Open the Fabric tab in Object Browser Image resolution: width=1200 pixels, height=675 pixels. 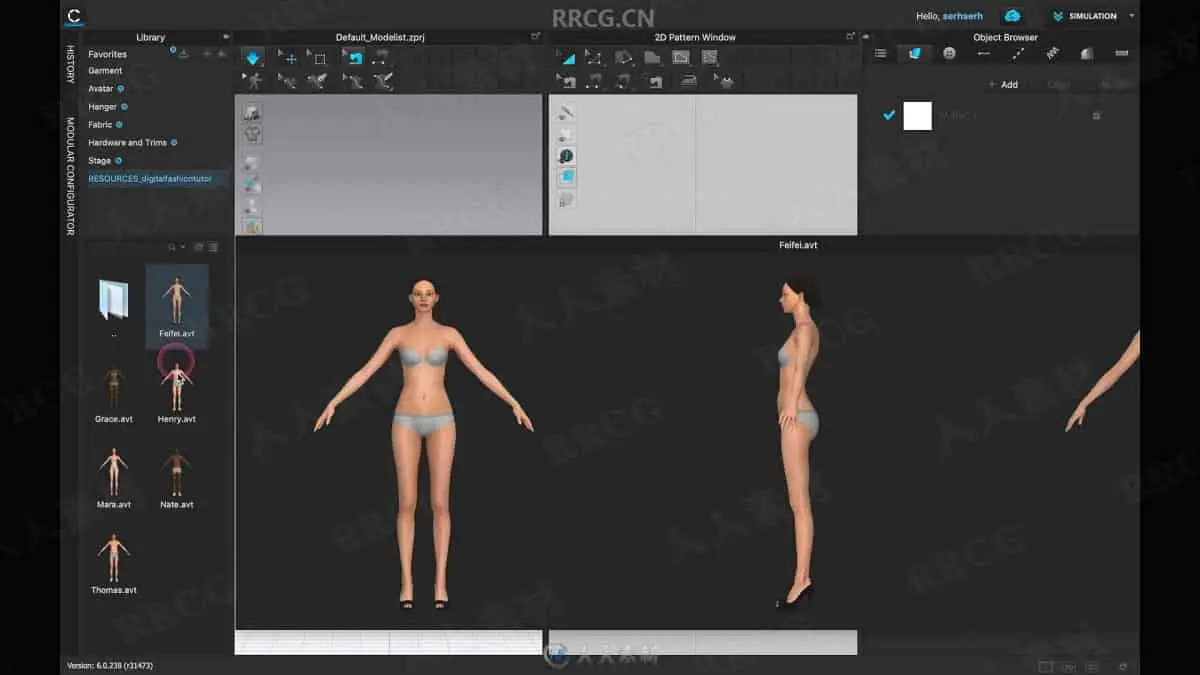coord(915,54)
